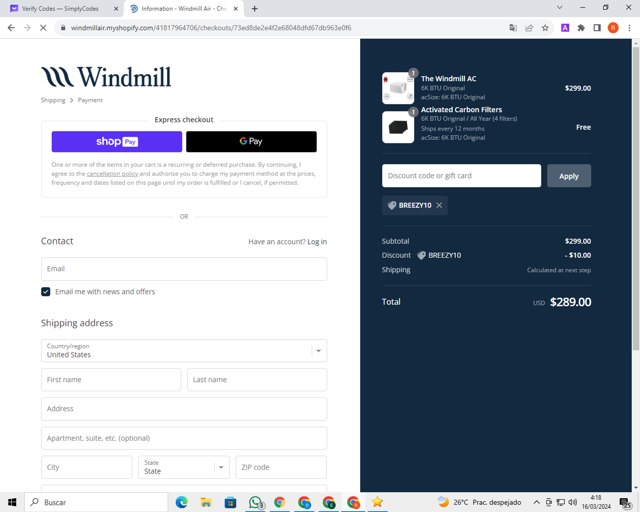
Task: Open the weather widget showing 26°C
Action: tap(480, 502)
